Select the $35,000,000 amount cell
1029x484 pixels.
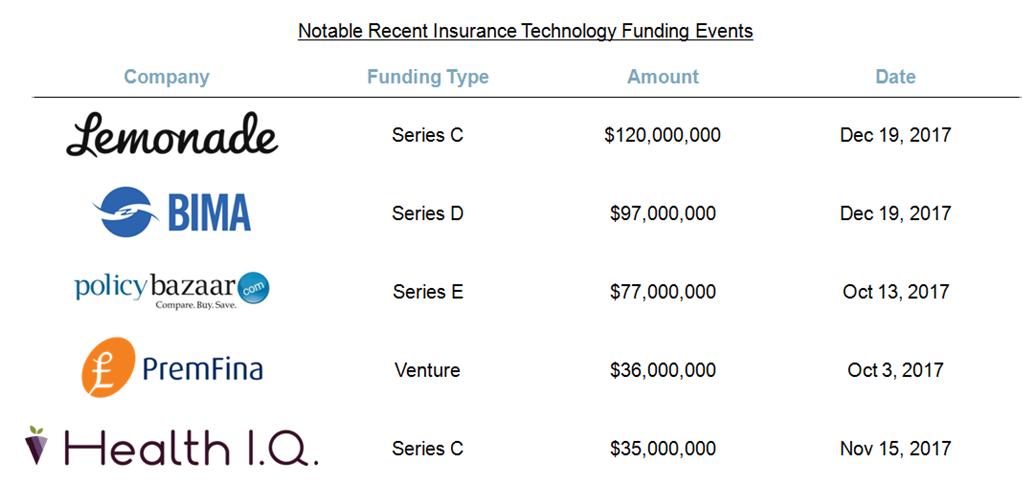pos(663,449)
